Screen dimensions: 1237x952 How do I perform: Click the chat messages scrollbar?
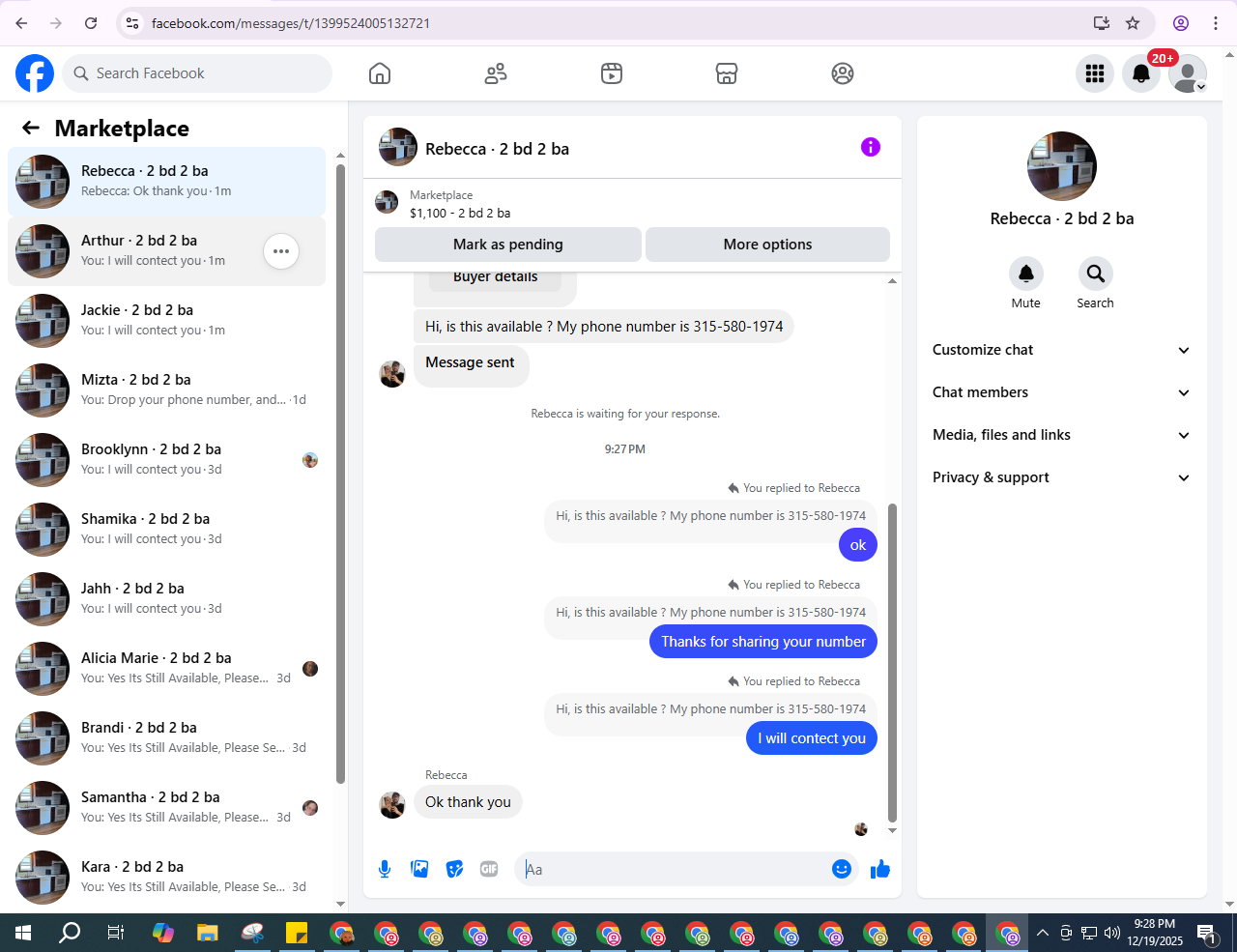(x=892, y=662)
